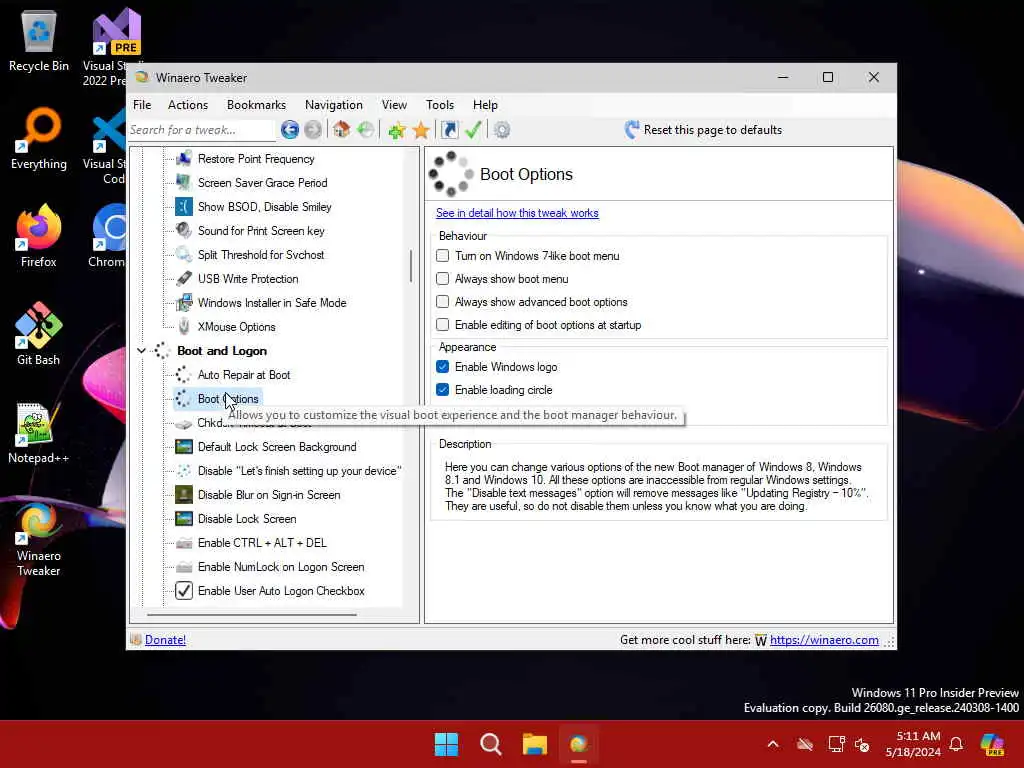This screenshot has width=1024, height=768.
Task: Select Restore Point Frequency tweak
Action: [256, 159]
